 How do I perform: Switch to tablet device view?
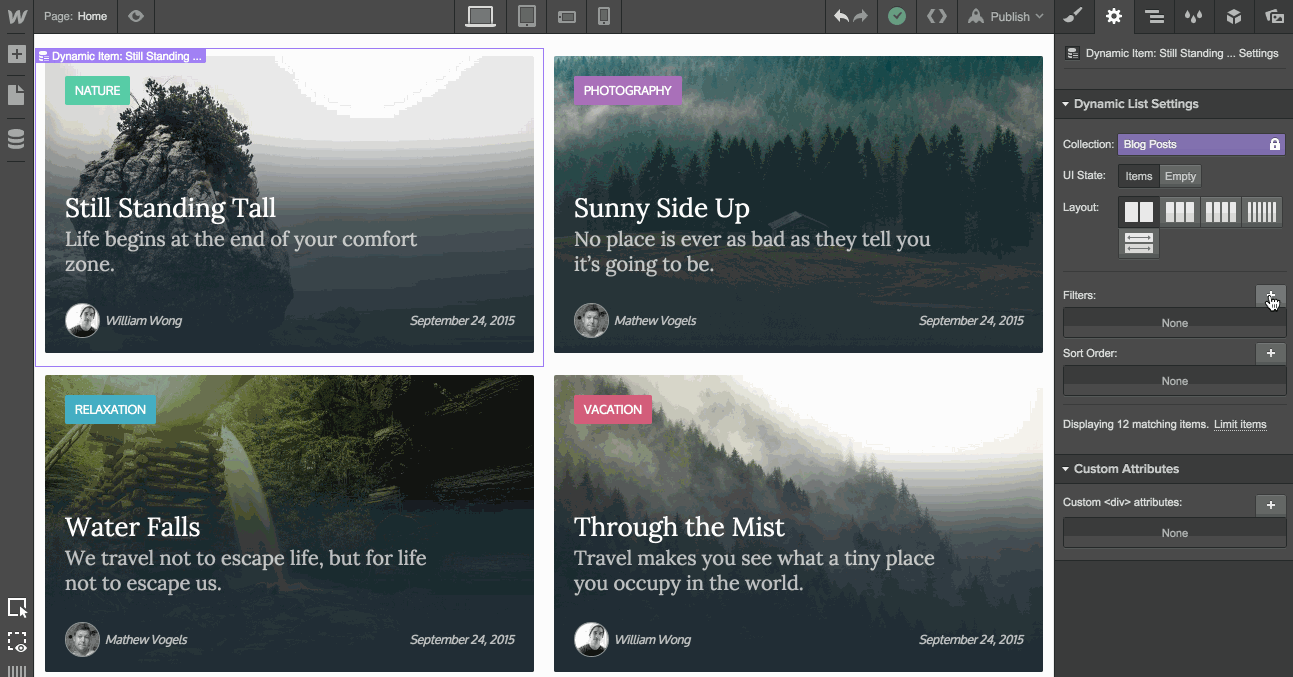tap(527, 16)
